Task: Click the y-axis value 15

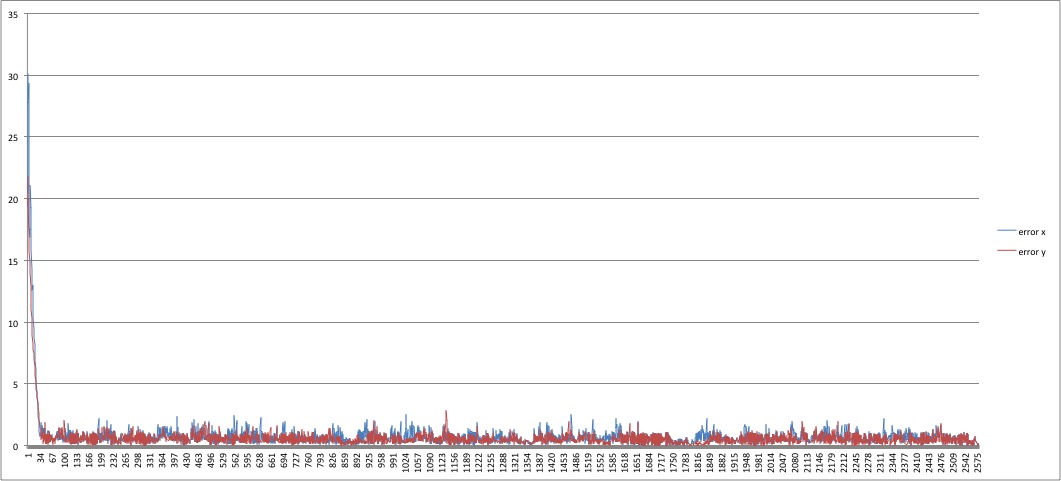Action: pos(14,260)
